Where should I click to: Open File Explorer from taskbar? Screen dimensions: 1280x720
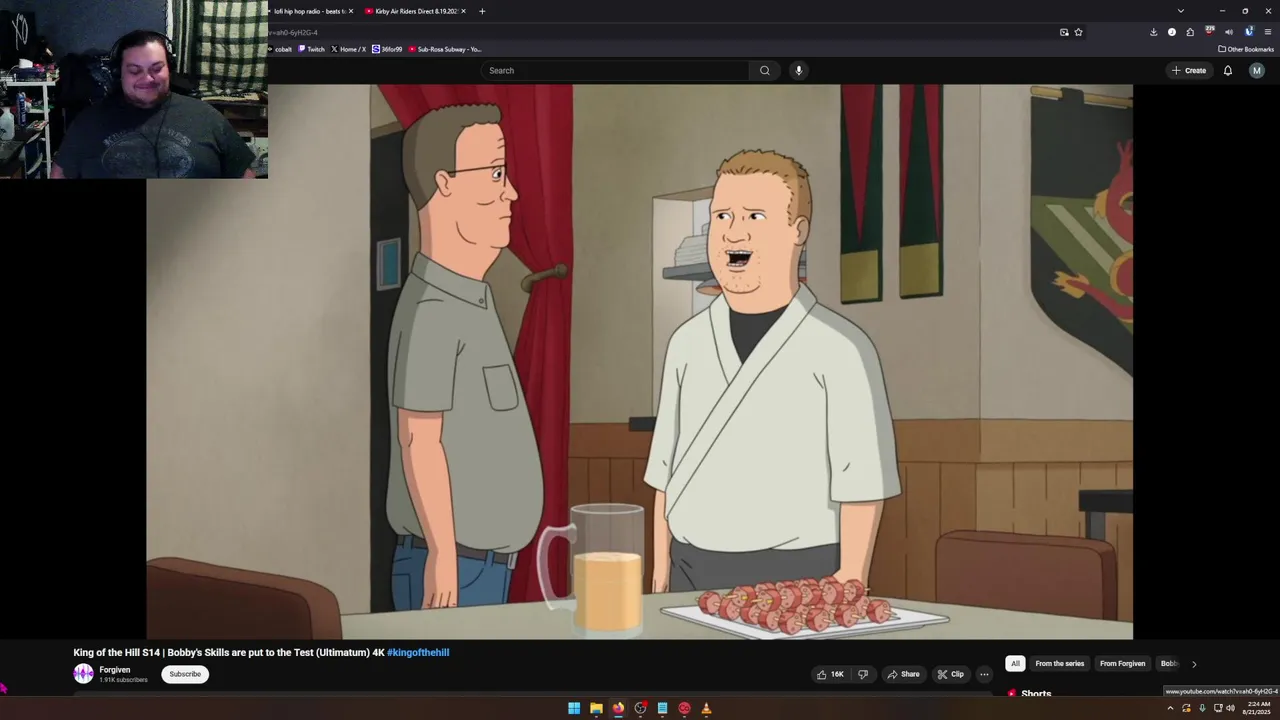coord(596,708)
